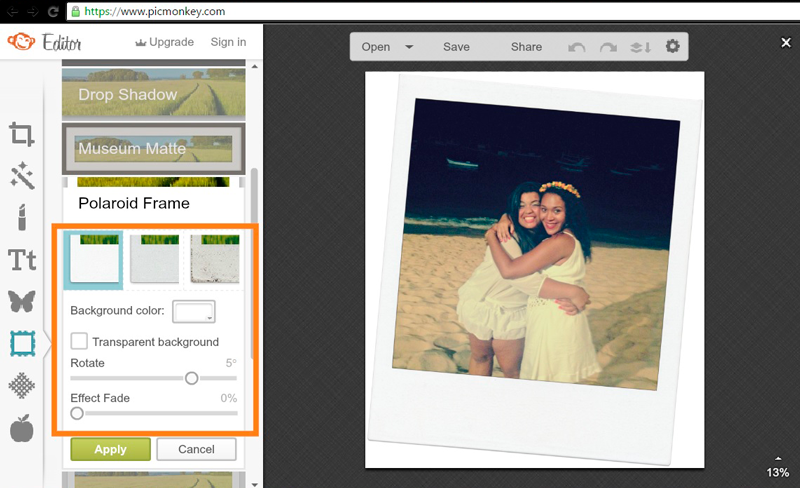800x488 pixels.
Task: Cancel the Polaroid frame
Action: (196, 449)
